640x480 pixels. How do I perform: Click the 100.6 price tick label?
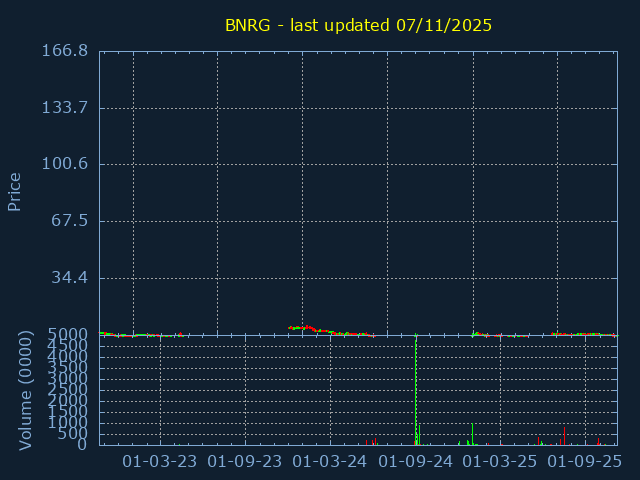pyautogui.click(x=65, y=164)
